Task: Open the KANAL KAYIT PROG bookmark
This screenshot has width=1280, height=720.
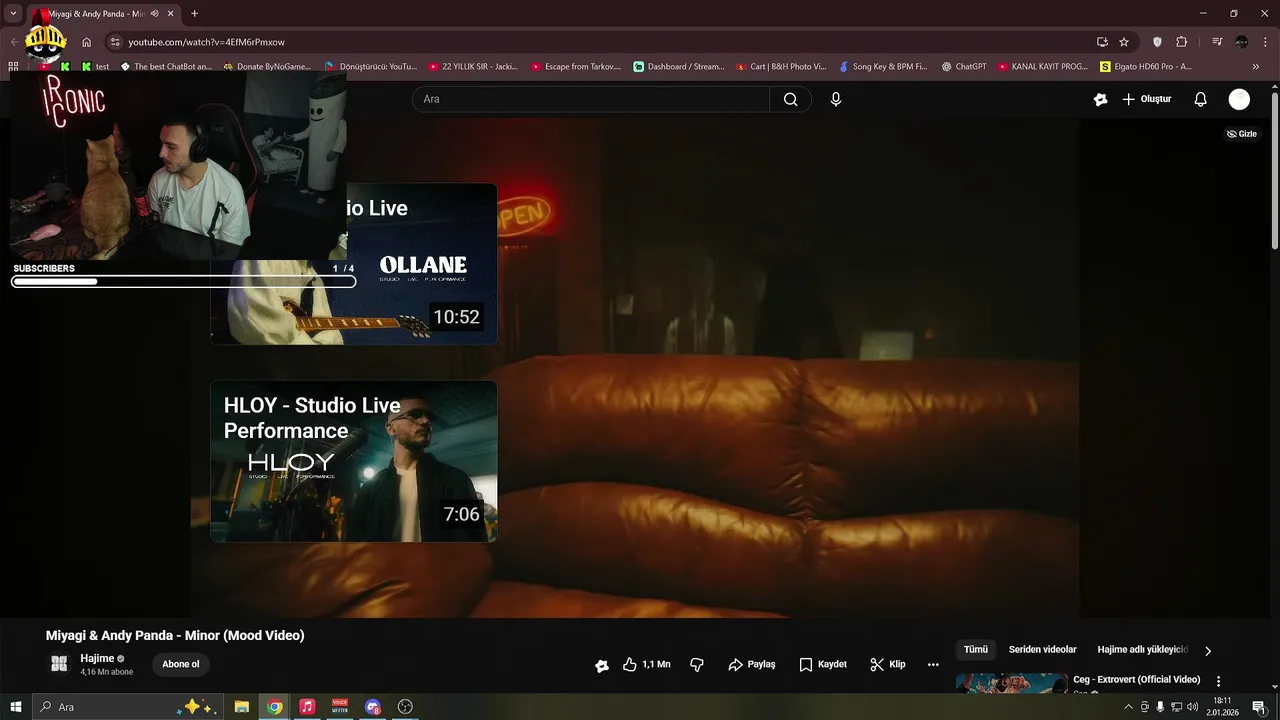Action: pyautogui.click(x=1042, y=67)
